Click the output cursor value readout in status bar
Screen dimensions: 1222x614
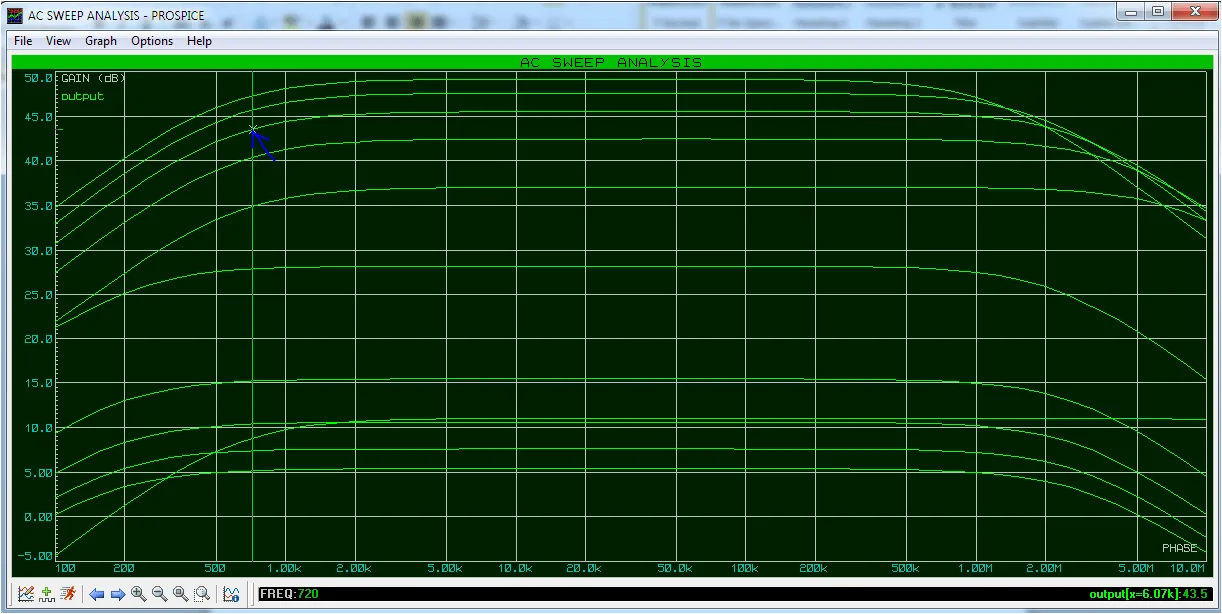[1149, 594]
